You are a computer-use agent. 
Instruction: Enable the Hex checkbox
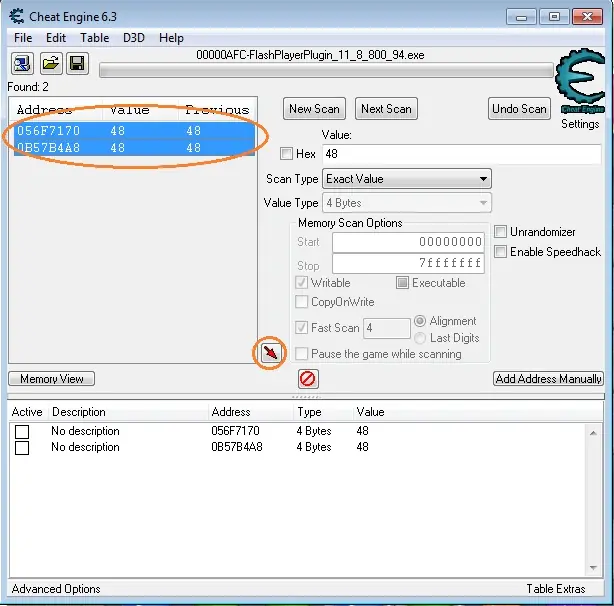click(x=286, y=153)
